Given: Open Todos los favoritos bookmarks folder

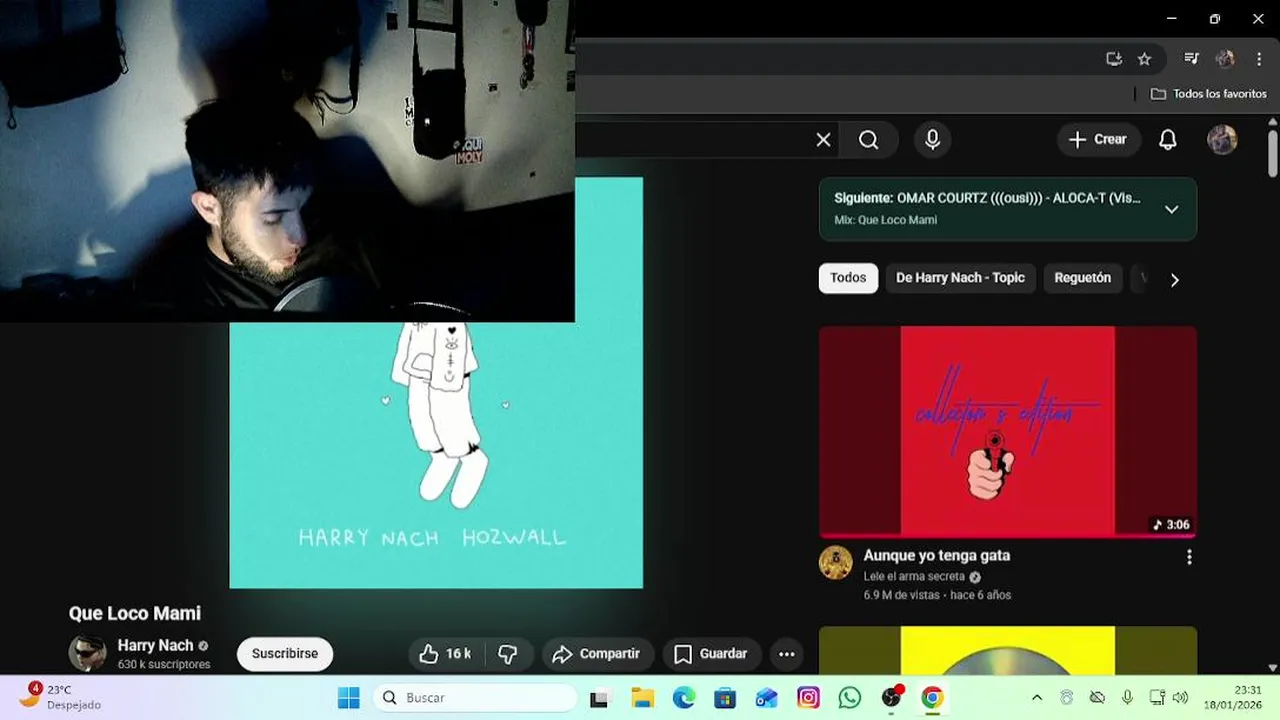Looking at the screenshot, I should tap(1209, 94).
